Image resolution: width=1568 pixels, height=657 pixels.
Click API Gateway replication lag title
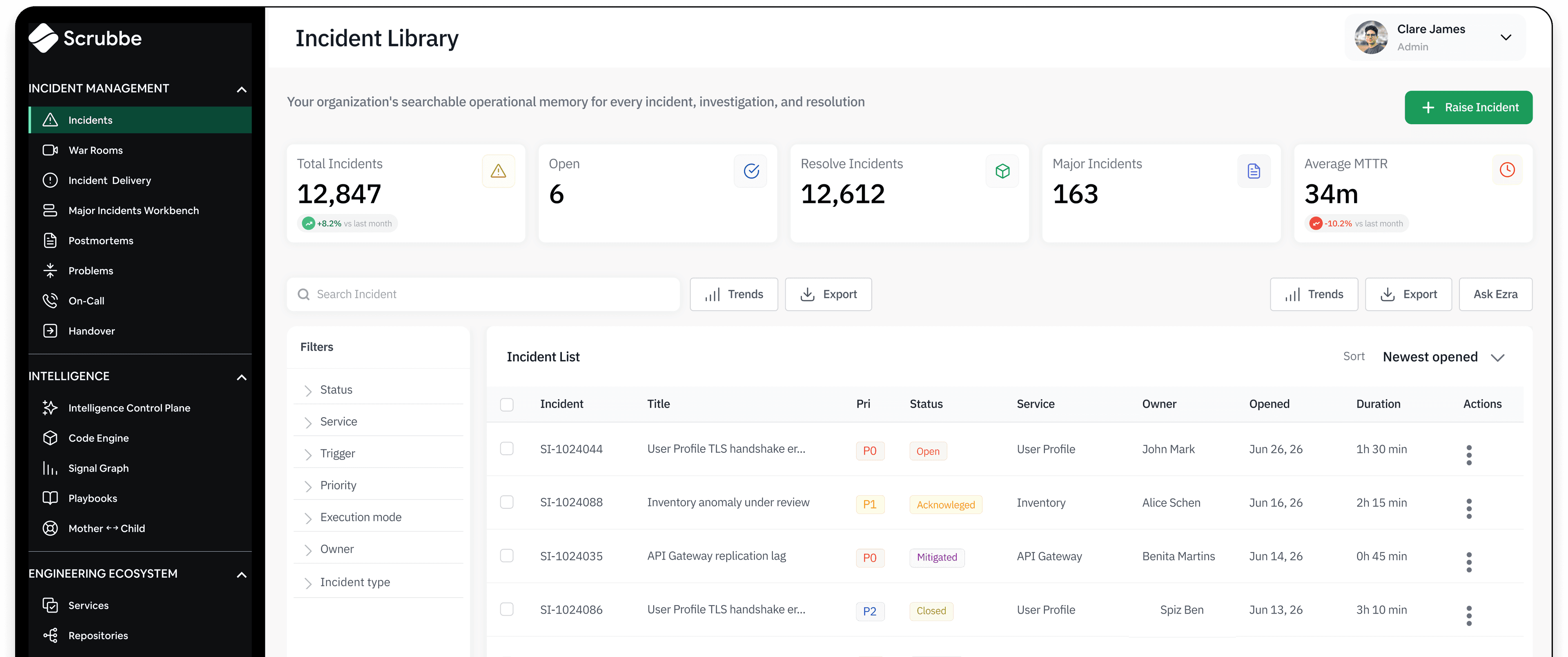coord(717,556)
